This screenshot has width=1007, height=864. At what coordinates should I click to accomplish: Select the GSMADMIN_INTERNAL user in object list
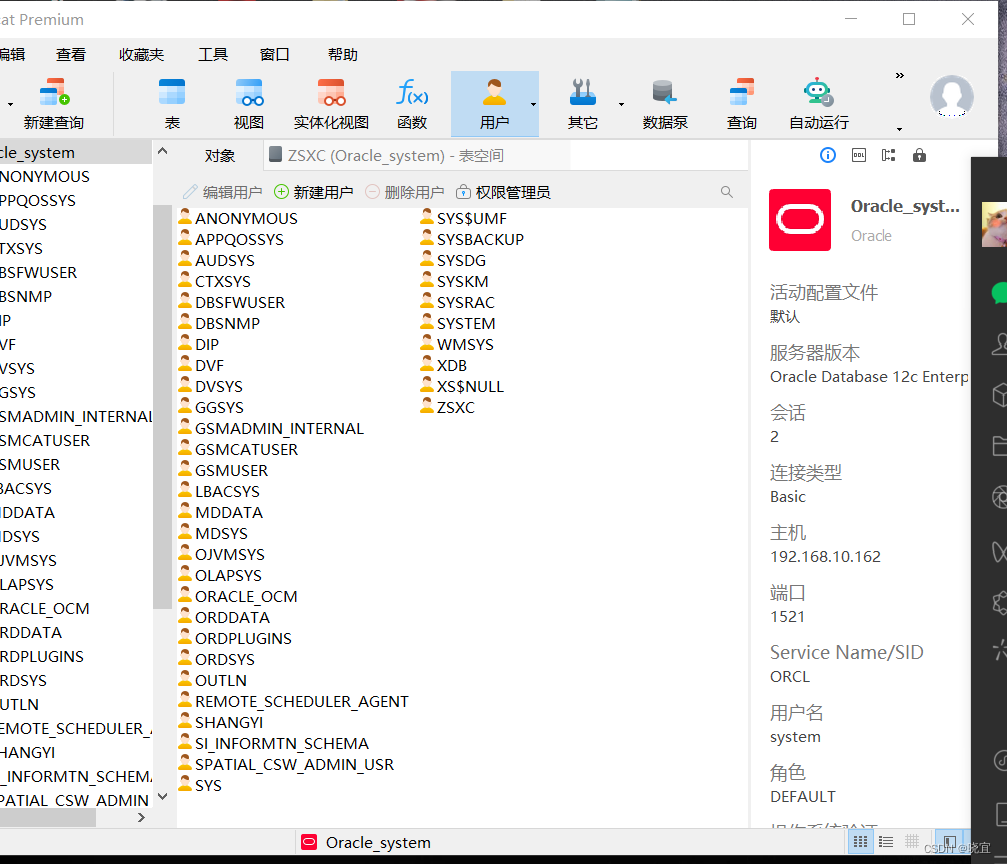coord(271,428)
